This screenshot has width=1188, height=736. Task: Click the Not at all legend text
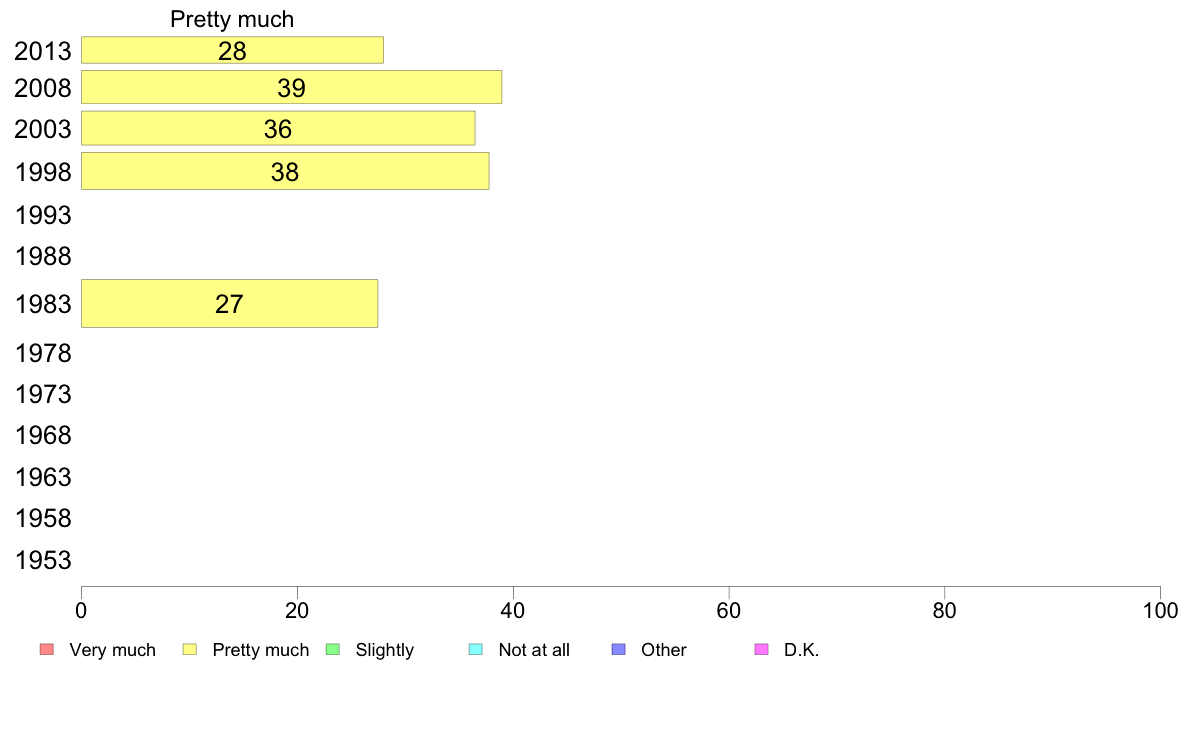click(x=534, y=650)
